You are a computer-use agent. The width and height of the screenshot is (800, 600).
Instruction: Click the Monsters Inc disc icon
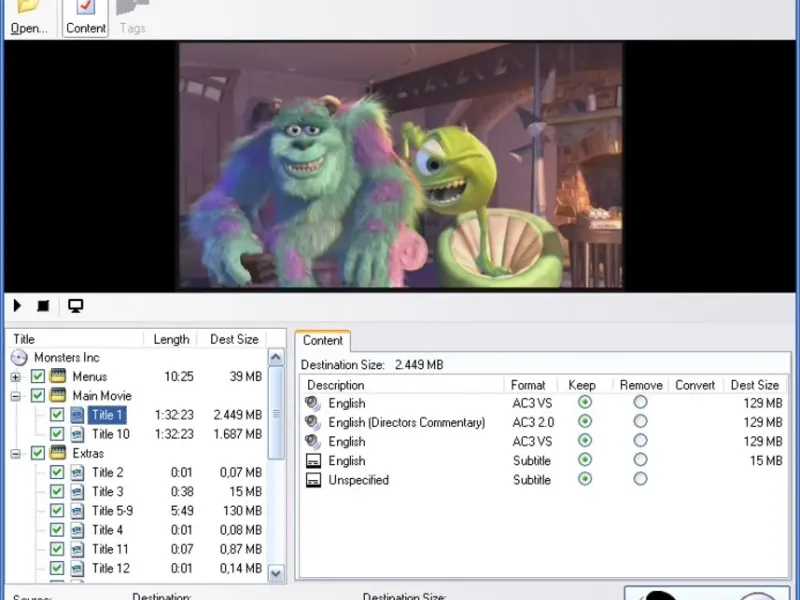19,357
